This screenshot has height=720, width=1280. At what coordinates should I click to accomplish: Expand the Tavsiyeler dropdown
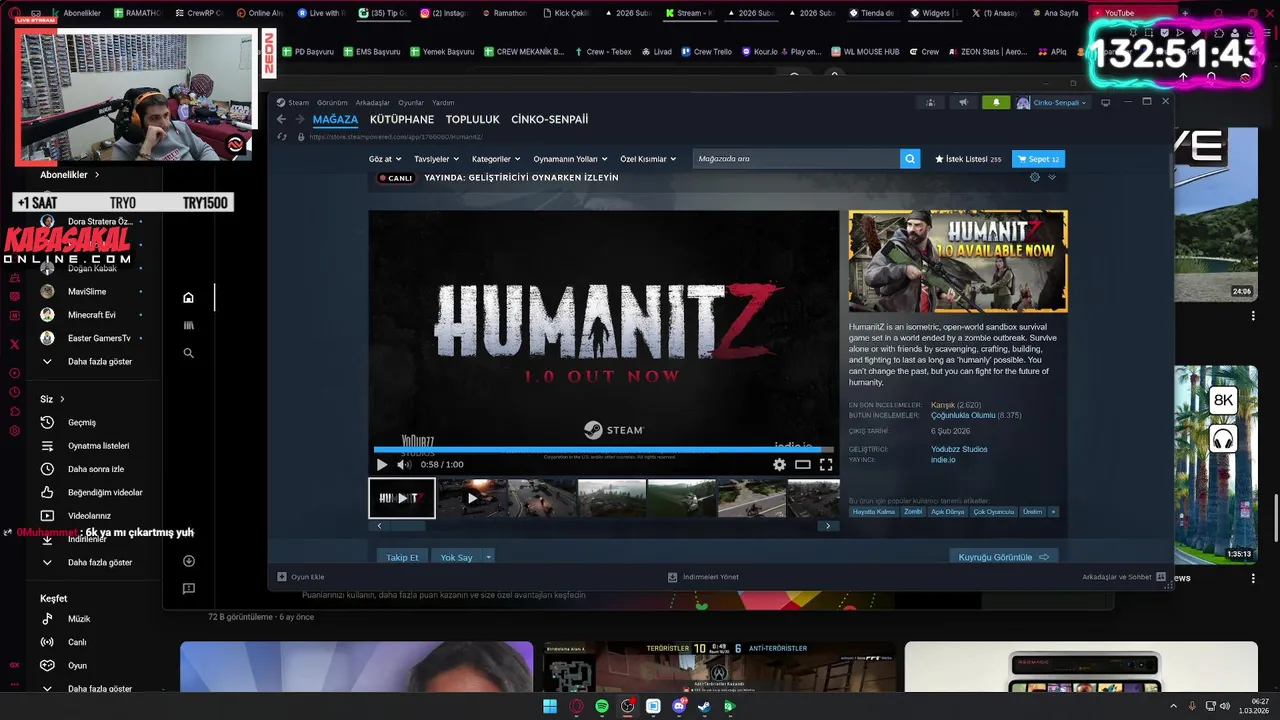tap(436, 159)
